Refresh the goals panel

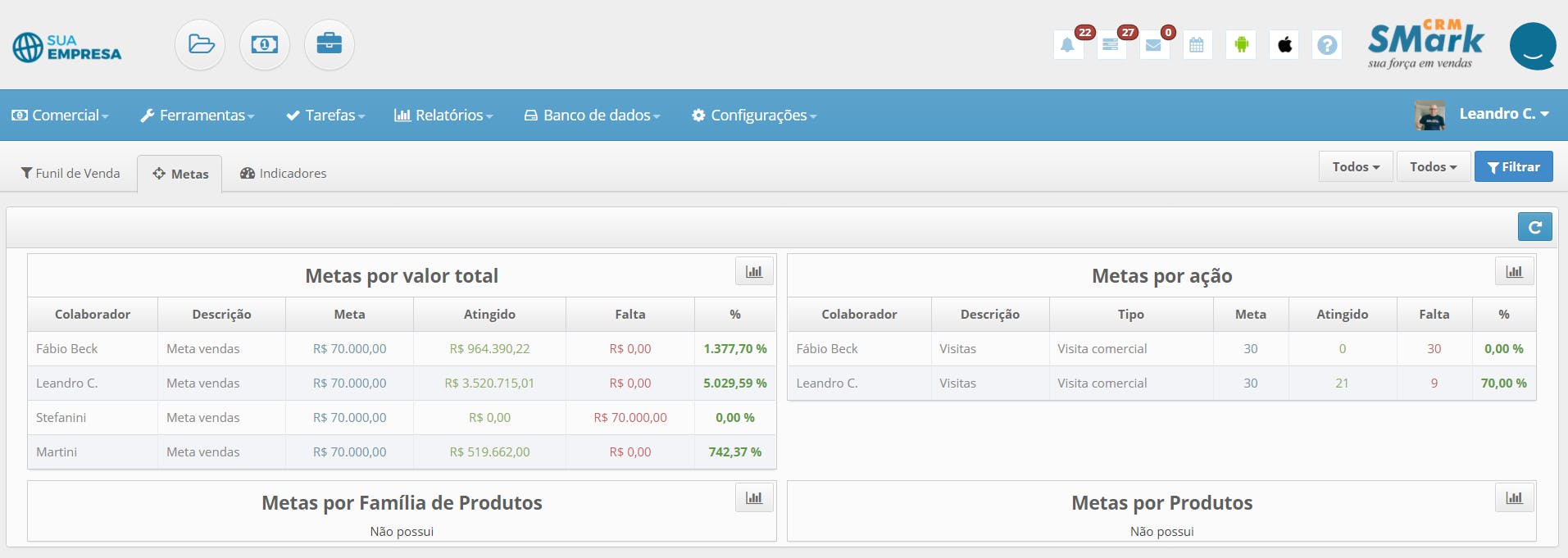coord(1534,227)
